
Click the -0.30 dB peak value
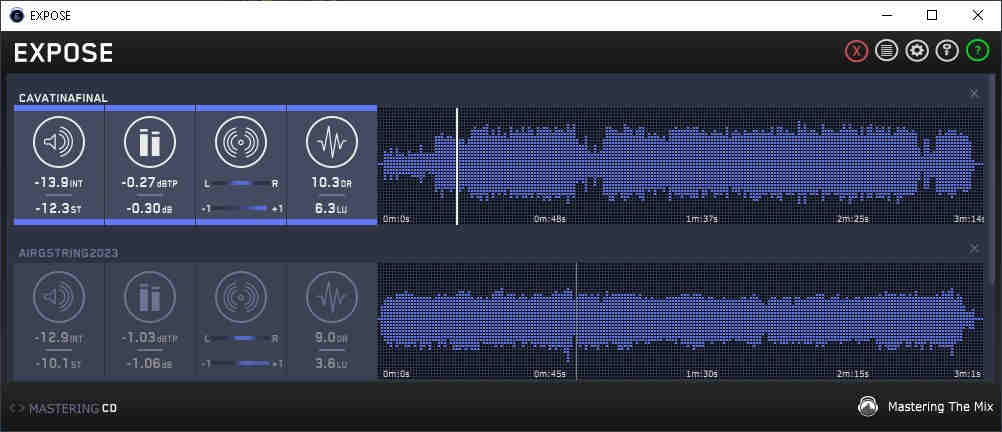[x=150, y=208]
